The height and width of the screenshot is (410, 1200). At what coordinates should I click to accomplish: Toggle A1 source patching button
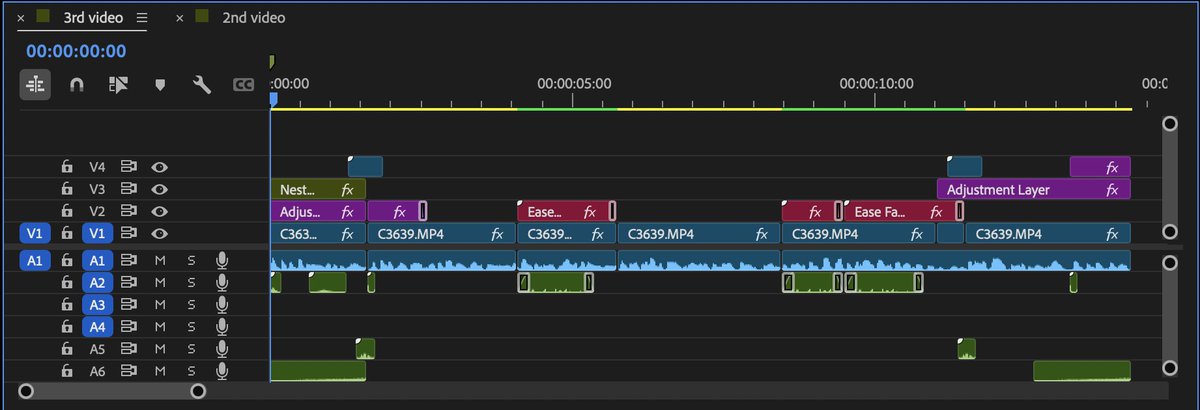(35, 261)
